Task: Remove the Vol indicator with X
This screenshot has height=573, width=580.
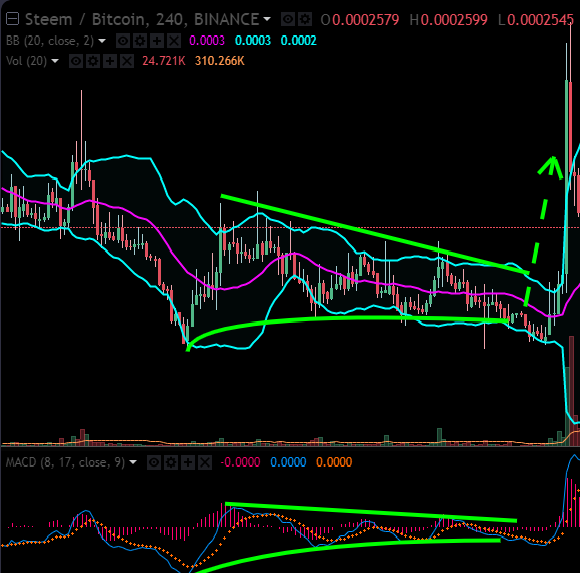Action: point(127,61)
